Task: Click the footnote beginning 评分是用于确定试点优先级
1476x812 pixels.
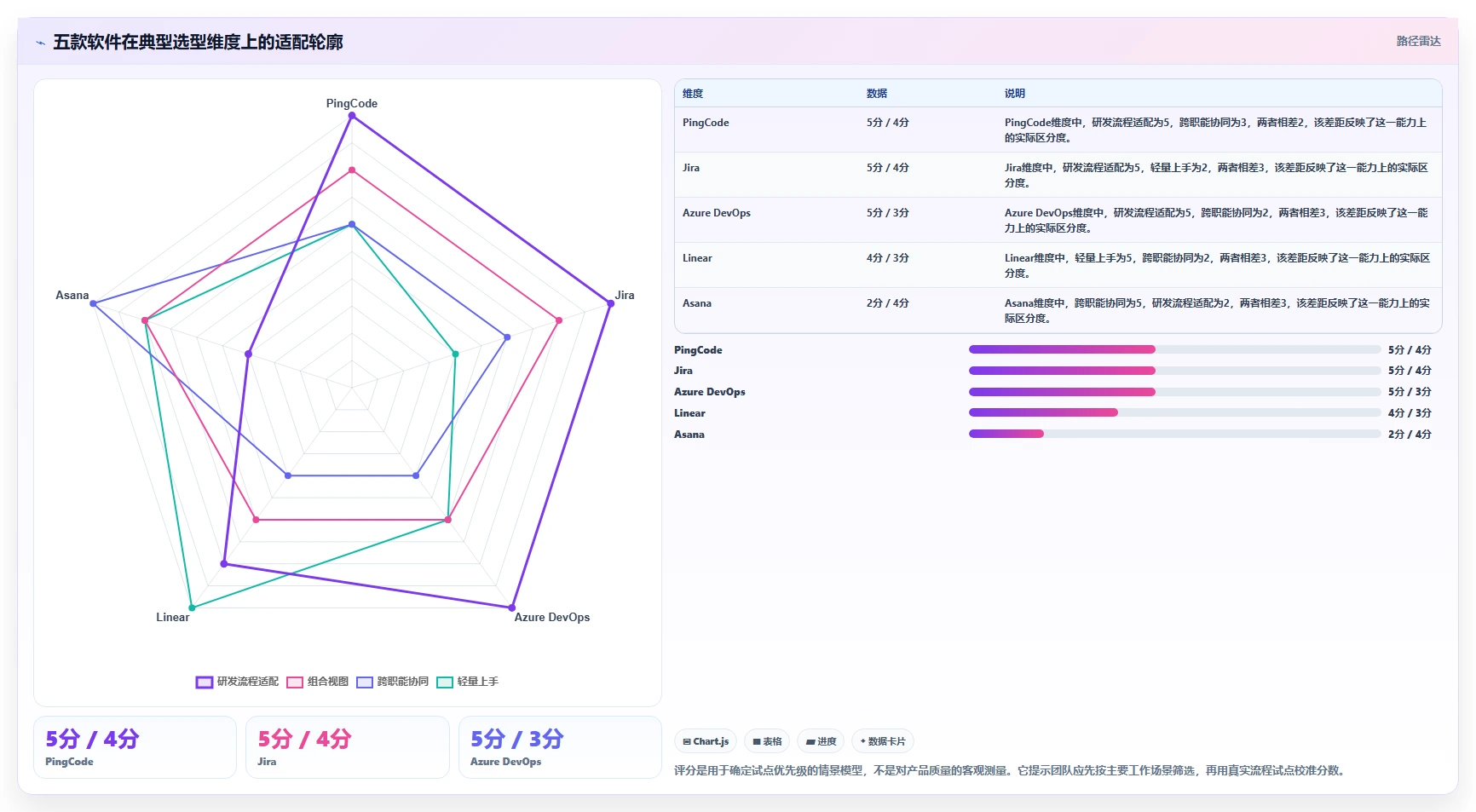Action: pos(1011,770)
